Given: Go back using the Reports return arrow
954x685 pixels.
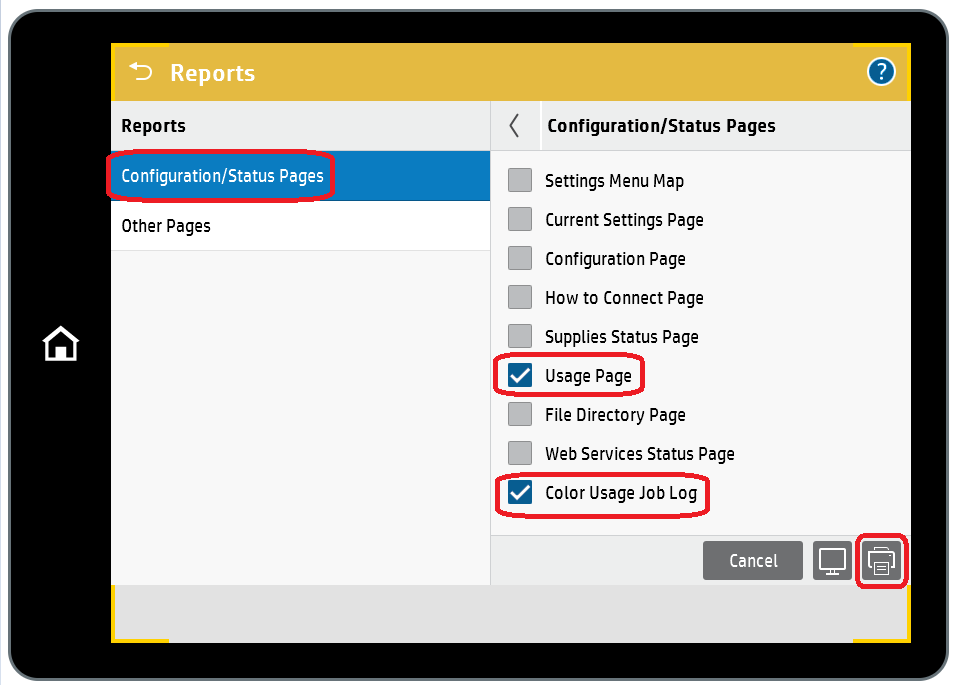Looking at the screenshot, I should pos(141,72).
